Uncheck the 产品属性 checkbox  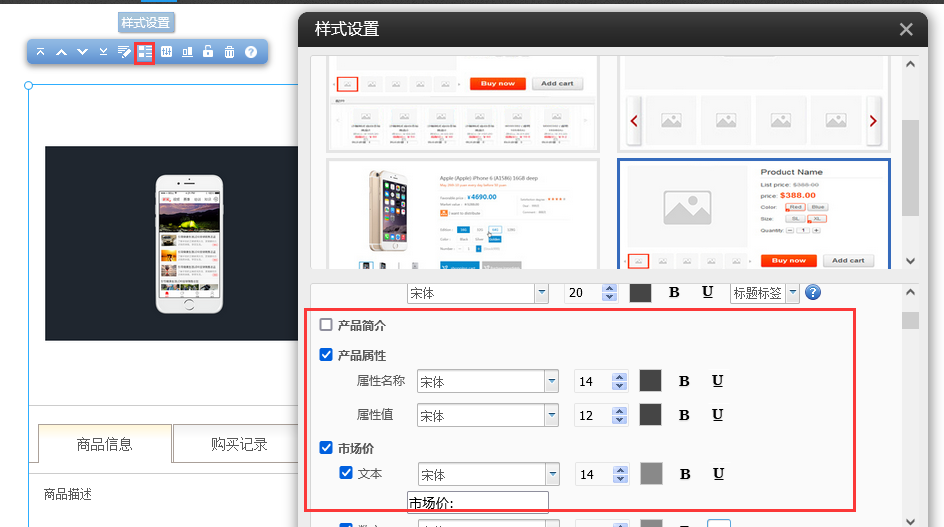pyautogui.click(x=326, y=354)
